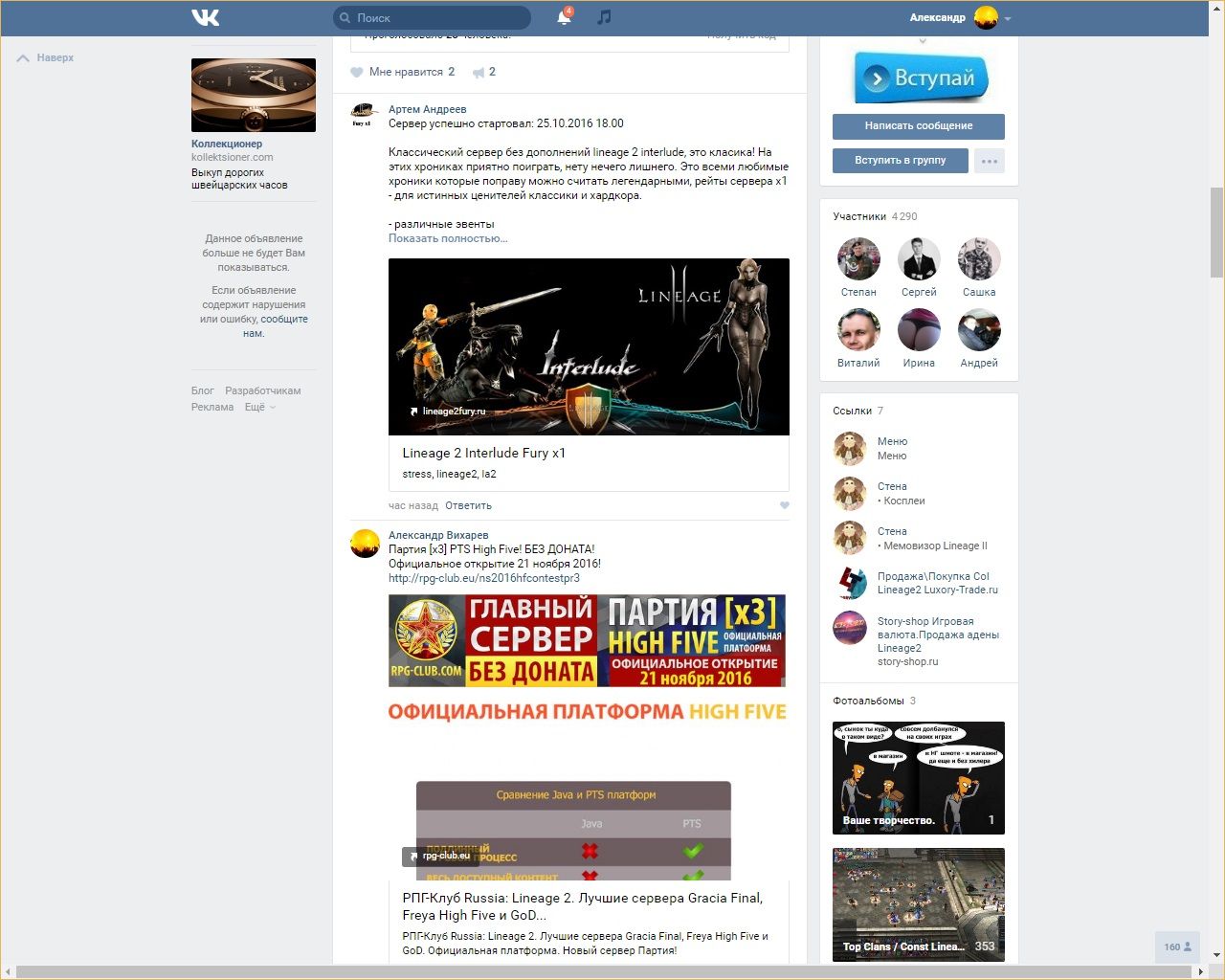The height and width of the screenshot is (980, 1225).
Task: Open the Коллекционер watch ad image
Action: tap(254, 95)
